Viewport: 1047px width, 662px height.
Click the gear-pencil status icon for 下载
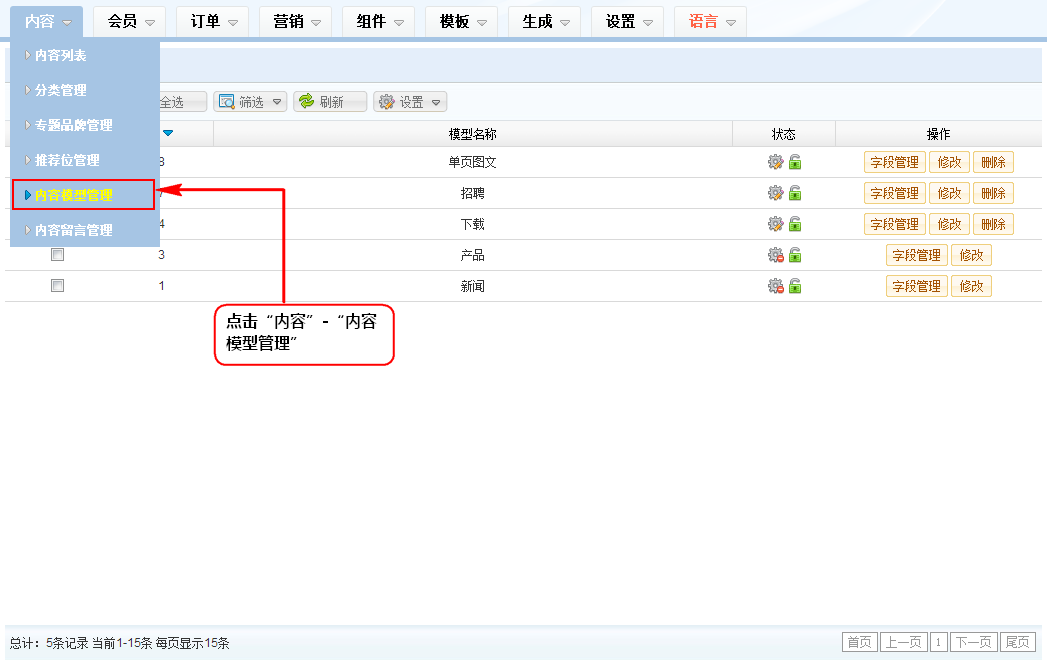[775, 224]
